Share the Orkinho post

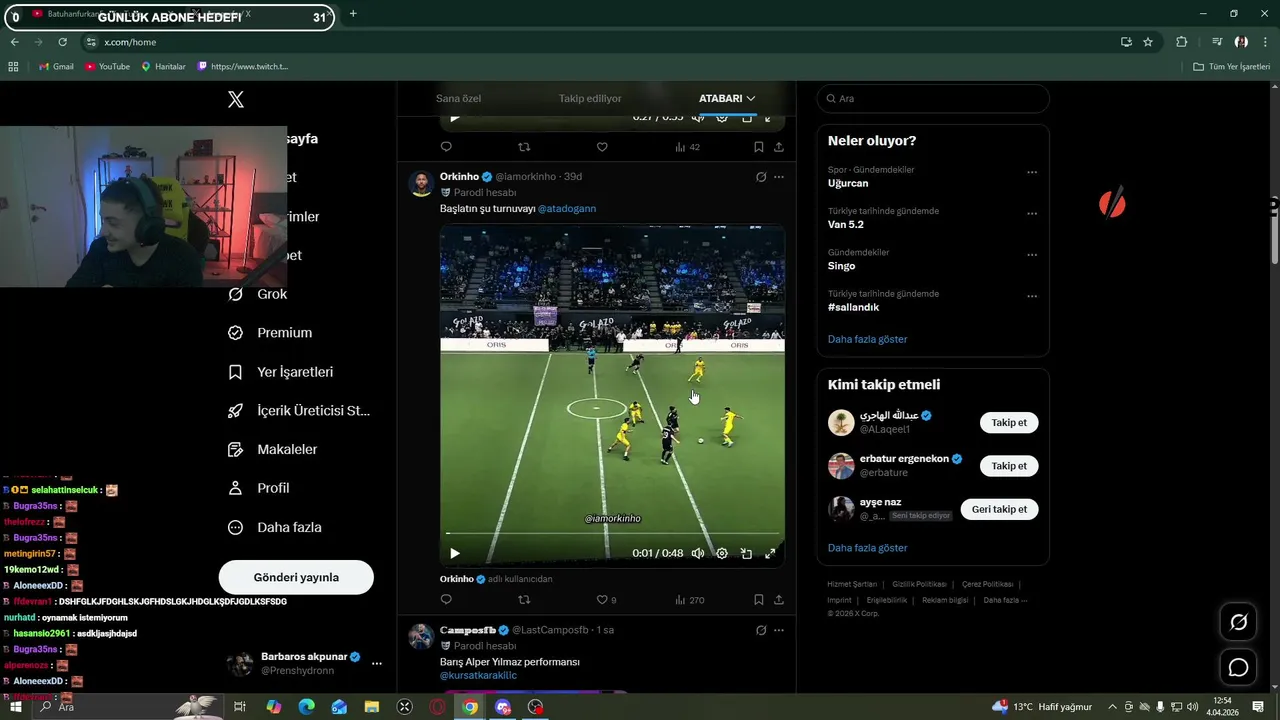(x=779, y=600)
